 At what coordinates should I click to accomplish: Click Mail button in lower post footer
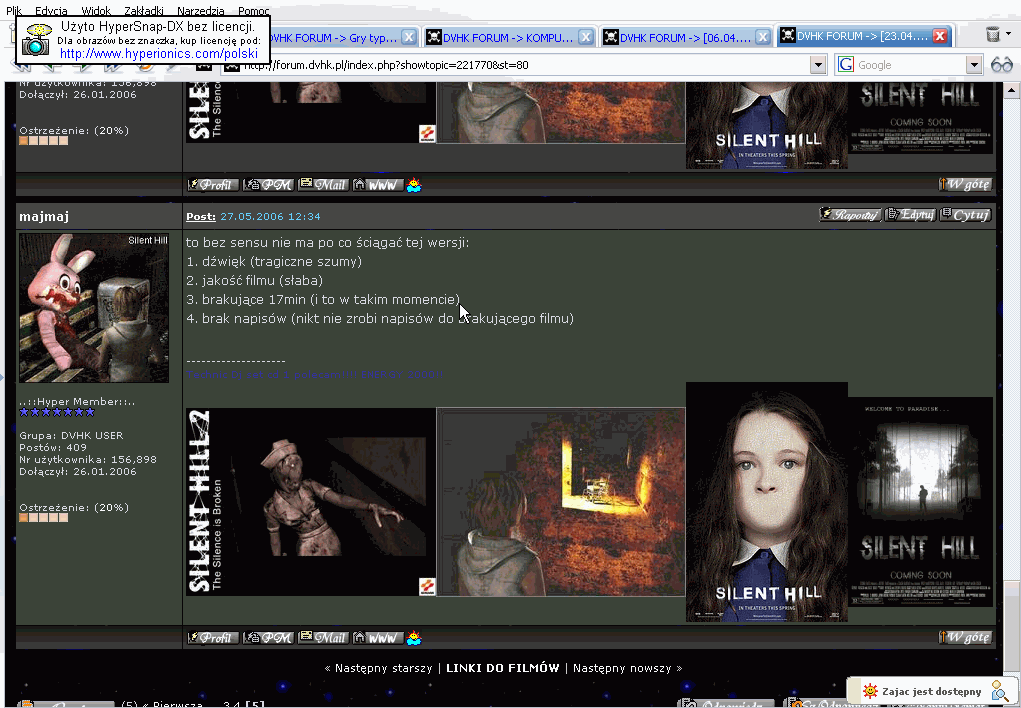point(323,637)
